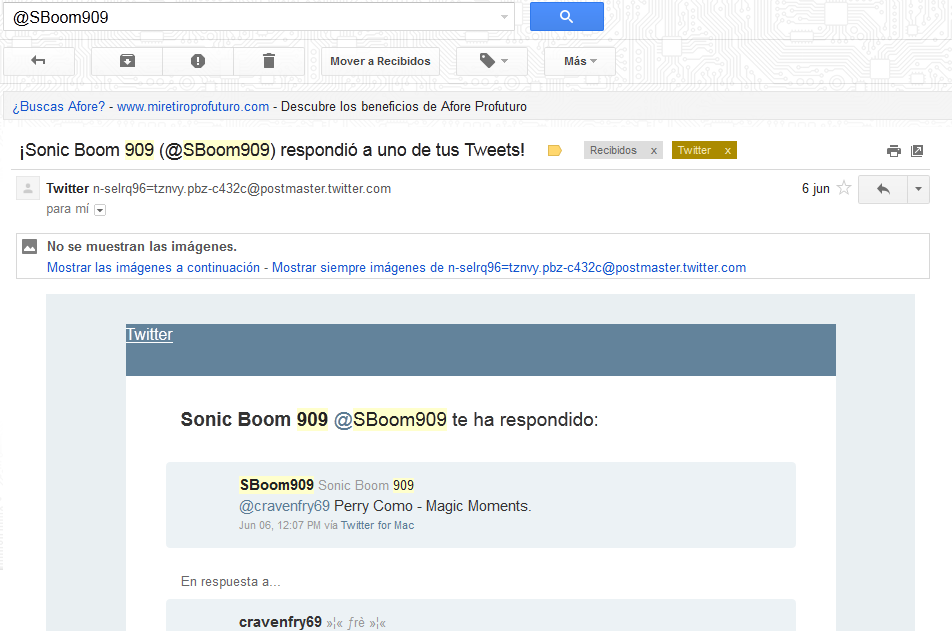Click the 6 jun date
The image size is (952, 631).
point(815,189)
